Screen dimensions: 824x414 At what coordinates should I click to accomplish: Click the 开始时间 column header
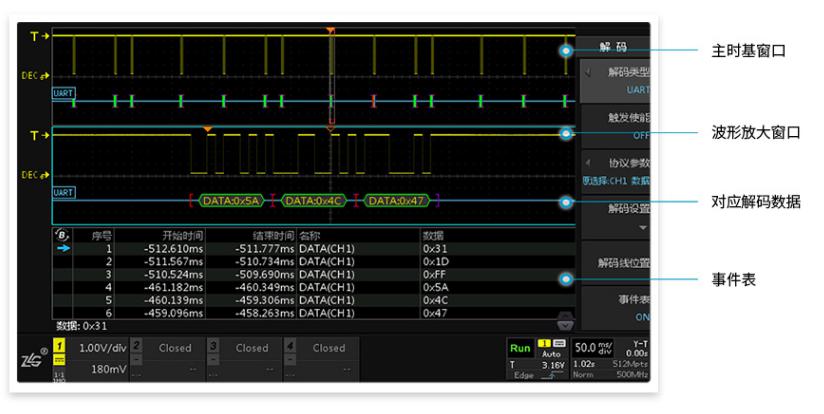coord(182,235)
